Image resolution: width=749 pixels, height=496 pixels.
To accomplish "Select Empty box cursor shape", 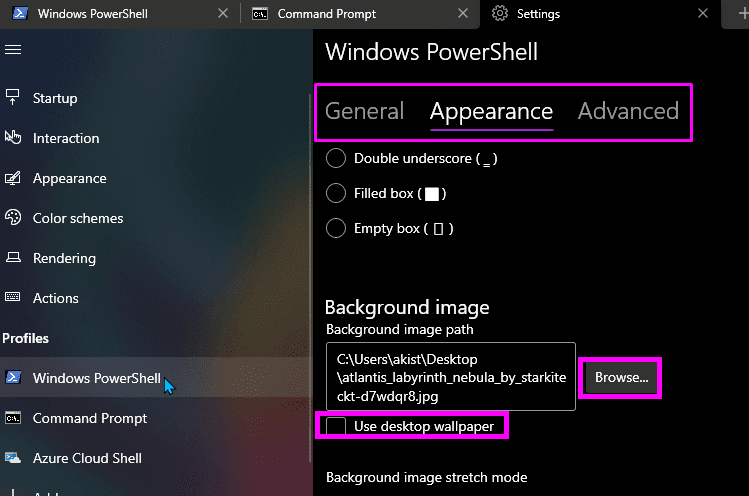I will pyautogui.click(x=336, y=228).
